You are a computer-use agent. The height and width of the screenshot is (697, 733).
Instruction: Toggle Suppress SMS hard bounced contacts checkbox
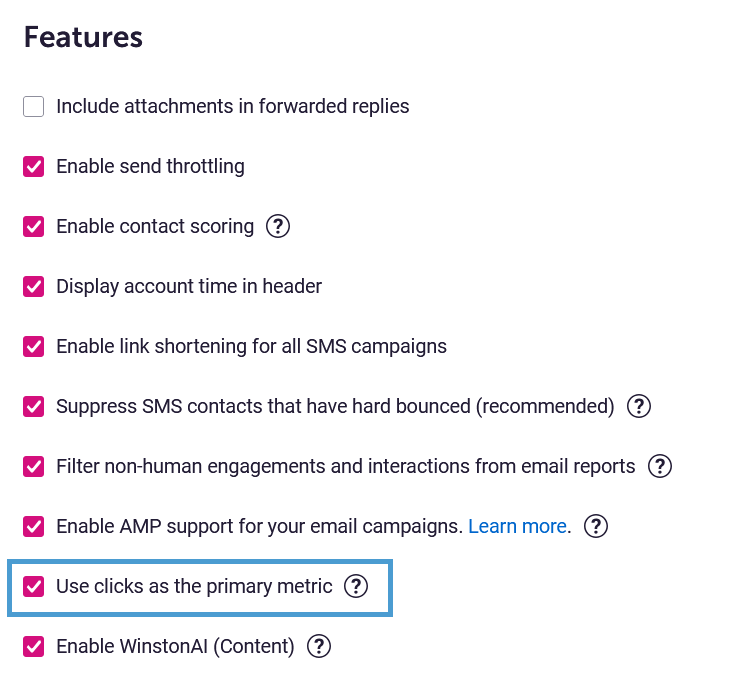tap(34, 406)
